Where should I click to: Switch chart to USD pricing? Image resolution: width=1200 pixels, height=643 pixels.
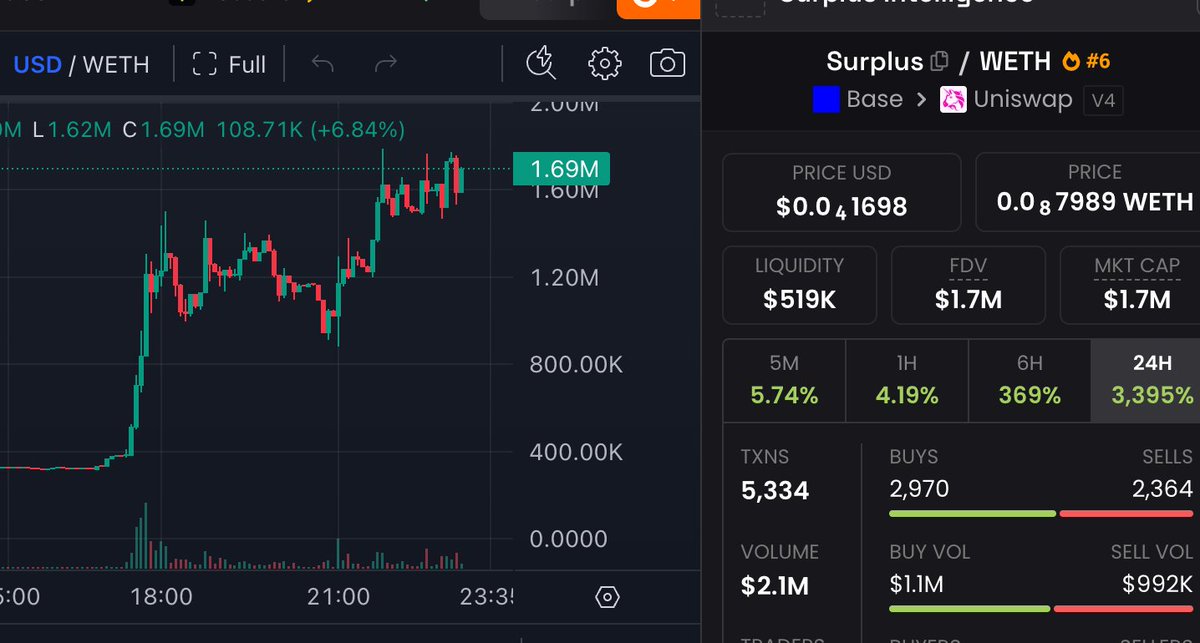(37, 65)
